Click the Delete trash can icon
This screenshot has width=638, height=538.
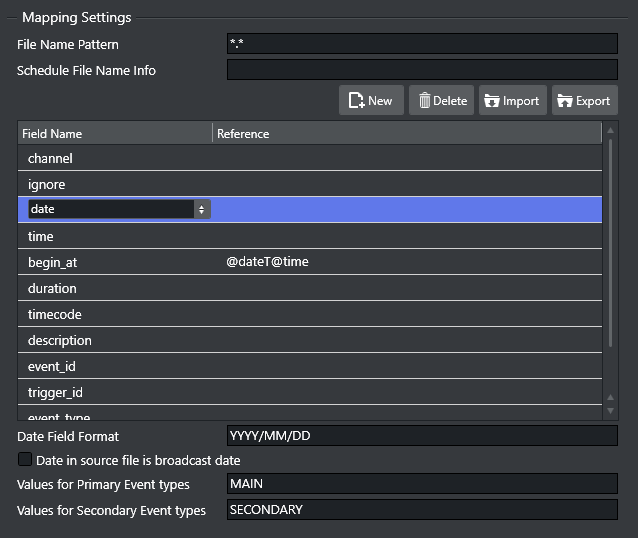coord(425,101)
